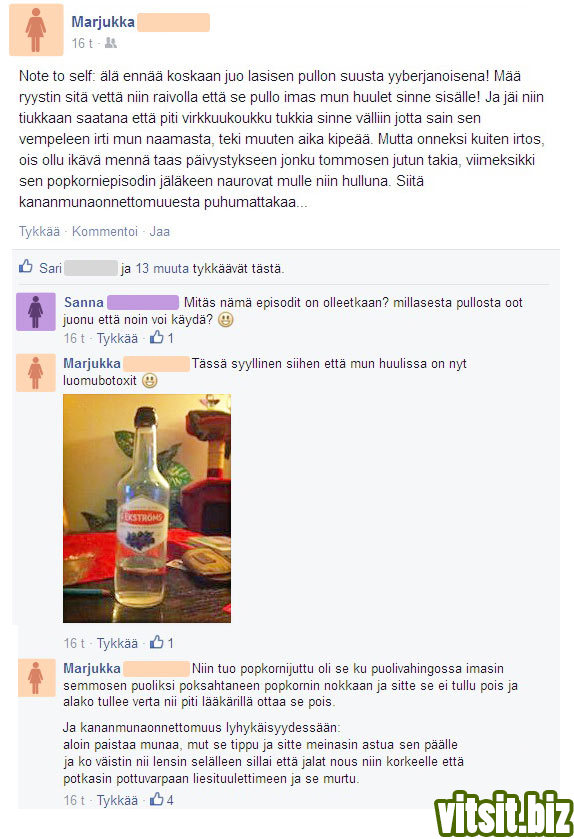Click thumbs-up icon showing 4 likes
Viewport: 574px width, 839px height.
[x=157, y=799]
